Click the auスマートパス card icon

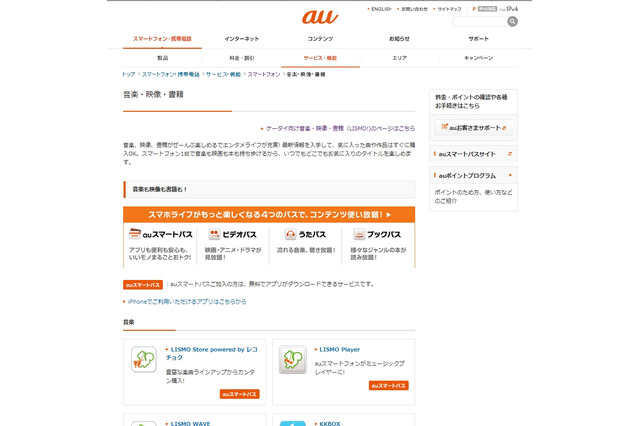(x=135, y=234)
